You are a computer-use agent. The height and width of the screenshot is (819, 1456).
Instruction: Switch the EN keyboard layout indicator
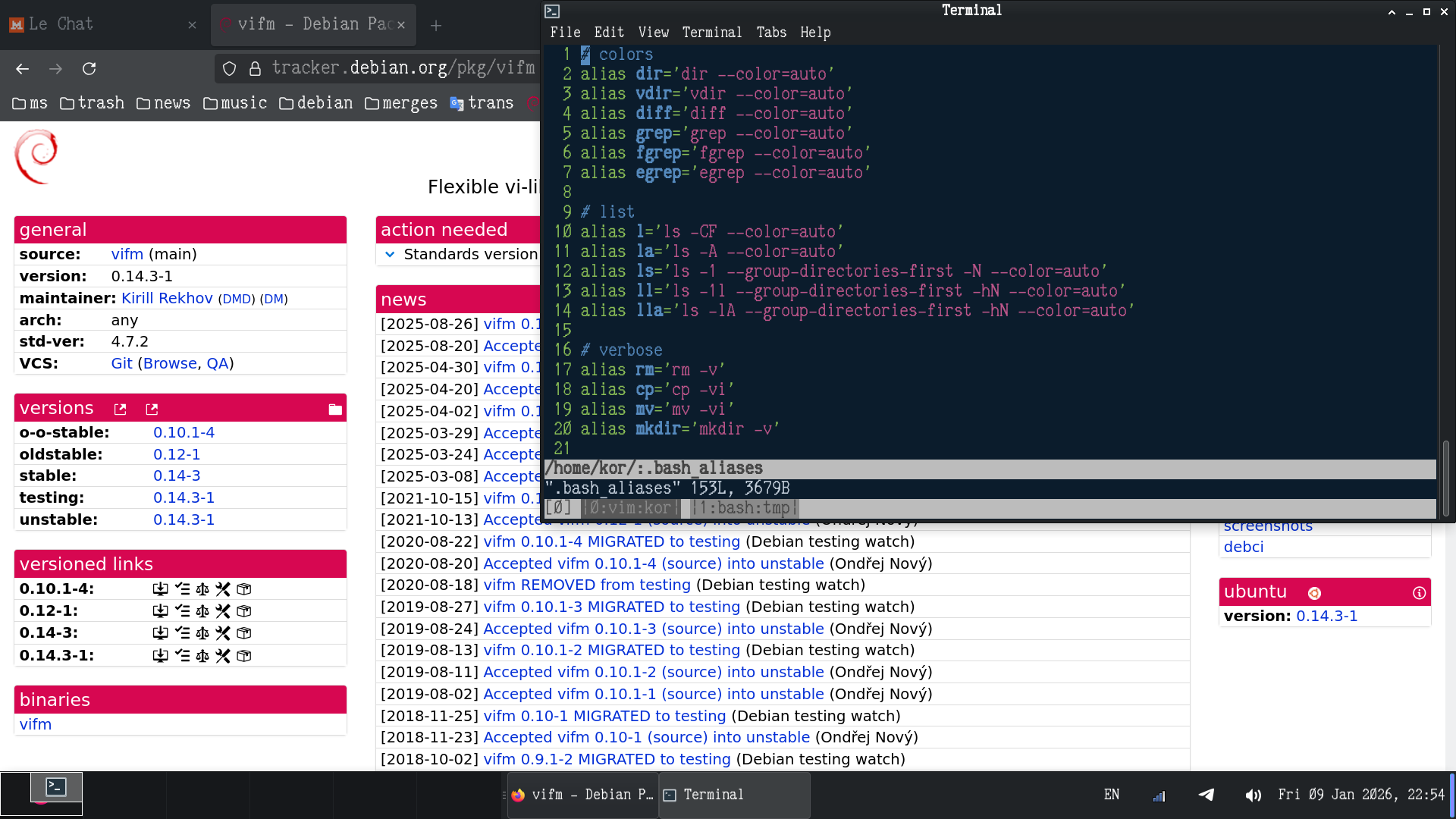1112,795
